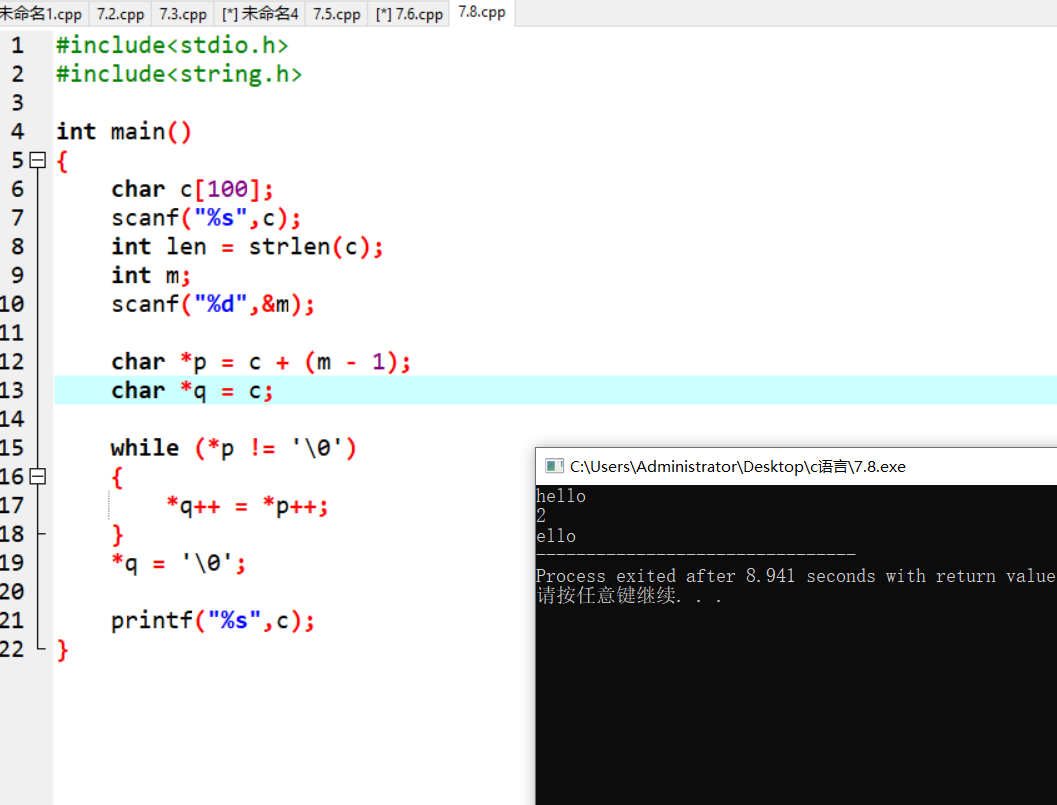The width and height of the screenshot is (1057, 805).
Task: Click the console window icon of 7.8.exe
Action: 554,466
